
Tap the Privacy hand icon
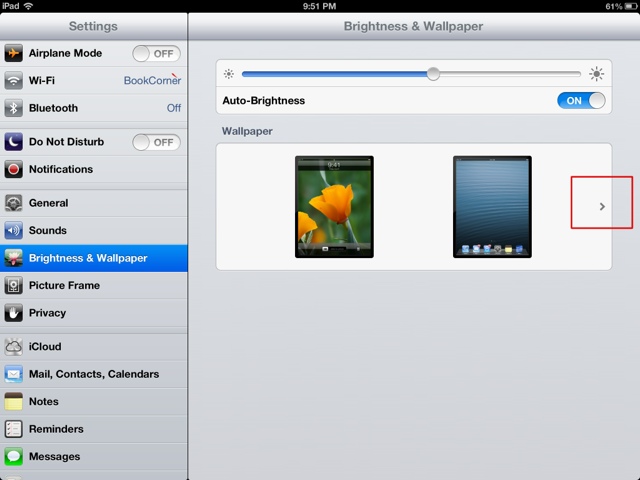tap(13, 313)
